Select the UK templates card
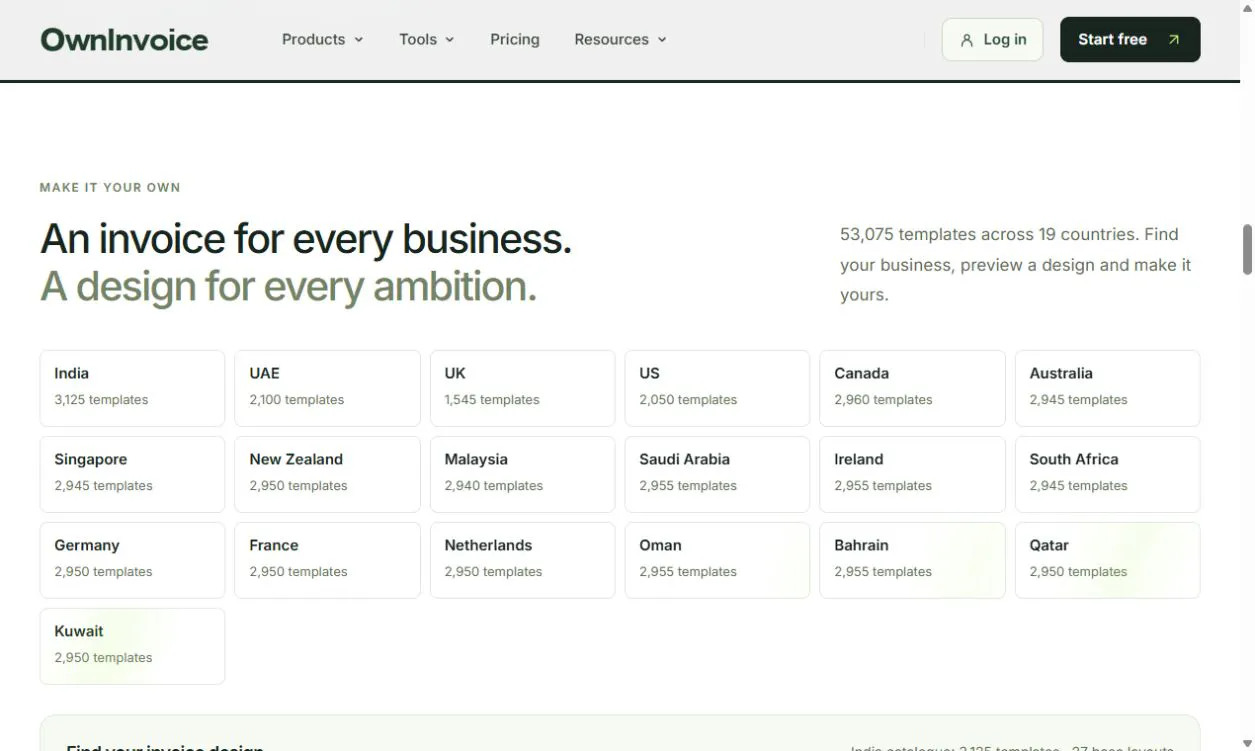1255x751 pixels. coord(523,388)
